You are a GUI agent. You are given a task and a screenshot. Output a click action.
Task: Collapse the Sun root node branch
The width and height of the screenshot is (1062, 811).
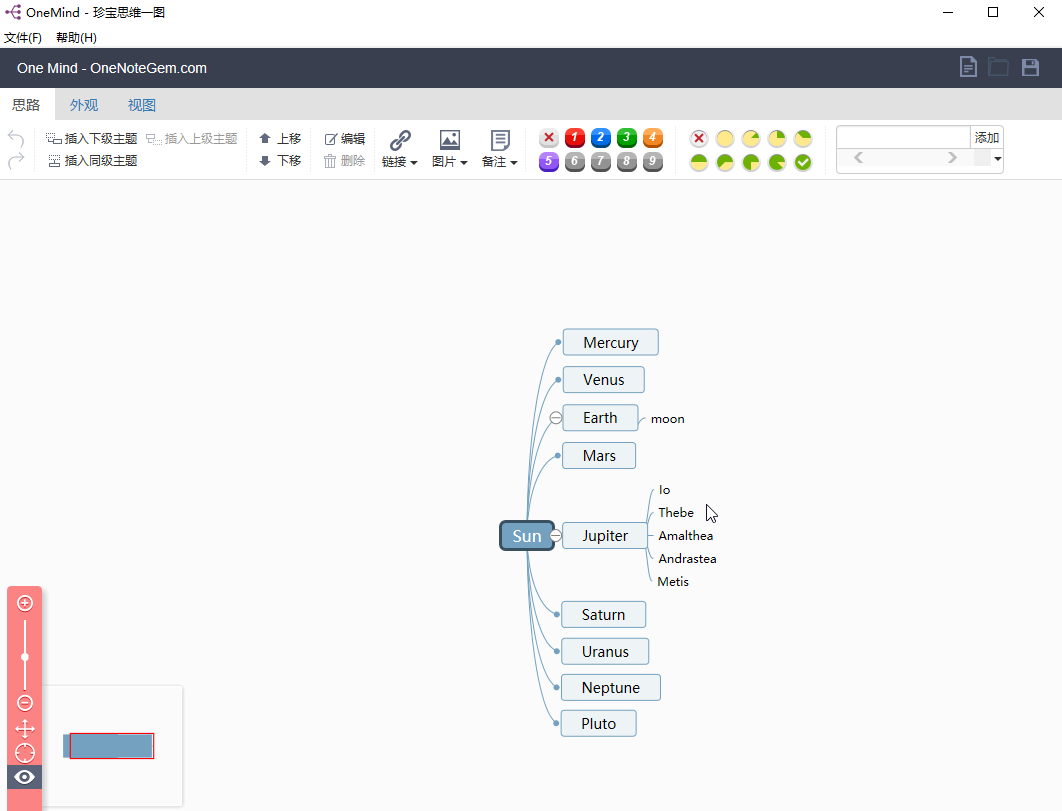(555, 536)
